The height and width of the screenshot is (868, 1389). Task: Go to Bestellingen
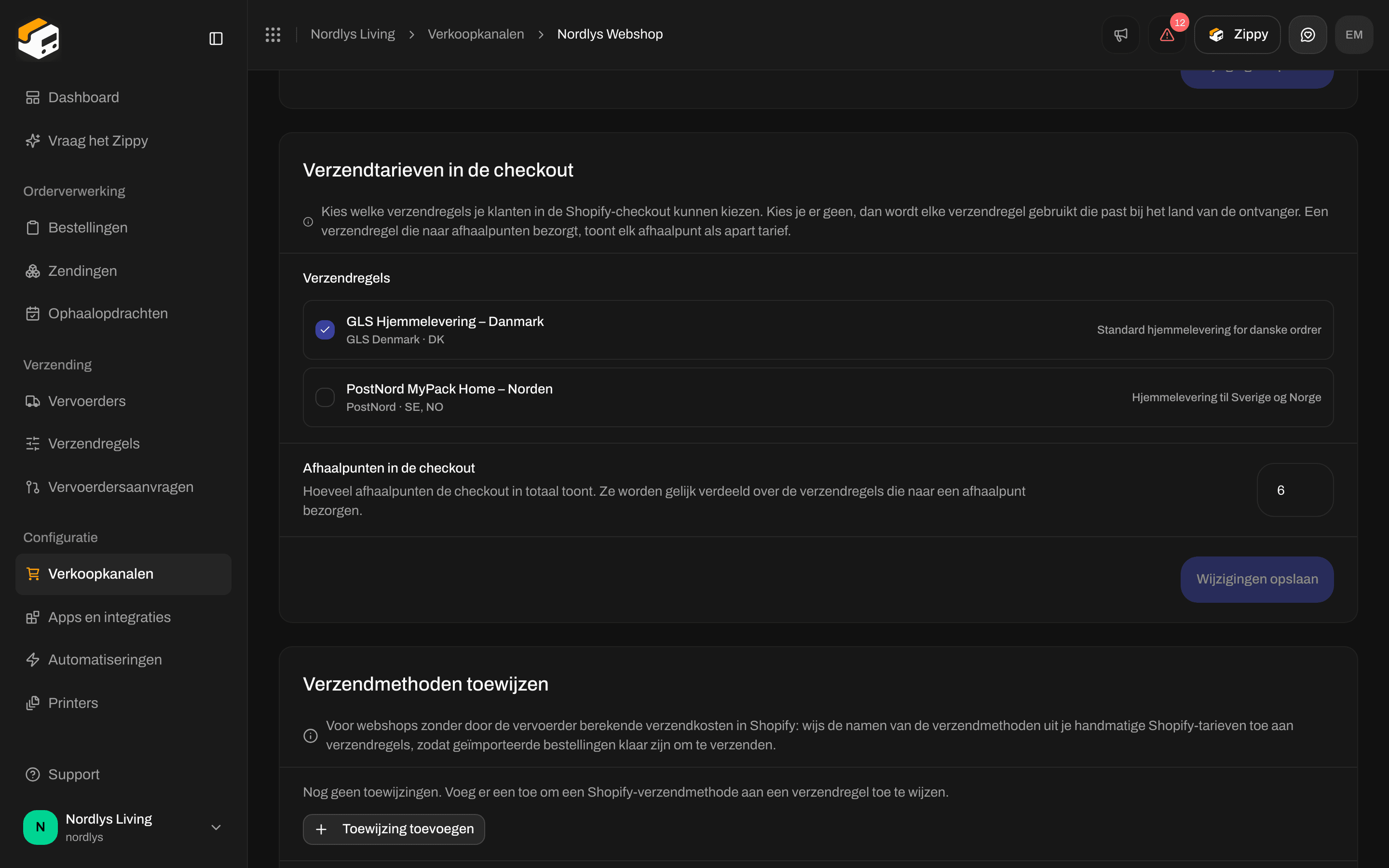(123, 228)
